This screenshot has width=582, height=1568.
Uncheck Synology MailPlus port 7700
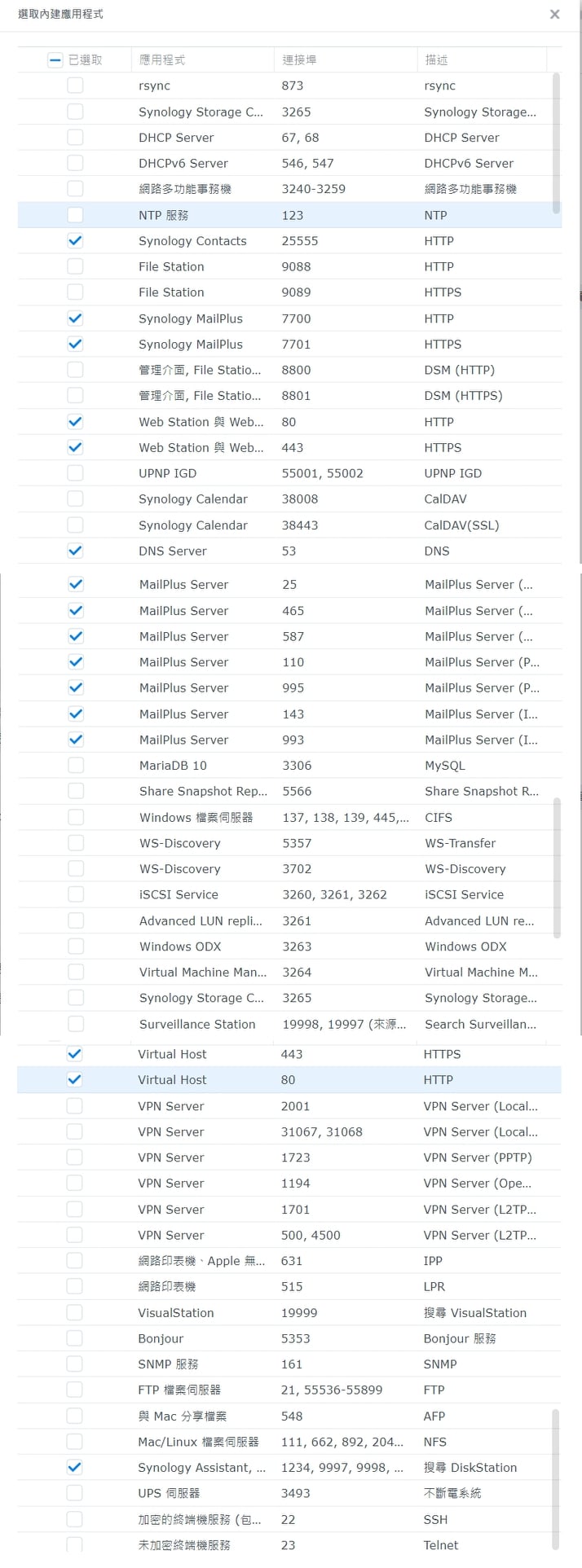pyautogui.click(x=75, y=318)
